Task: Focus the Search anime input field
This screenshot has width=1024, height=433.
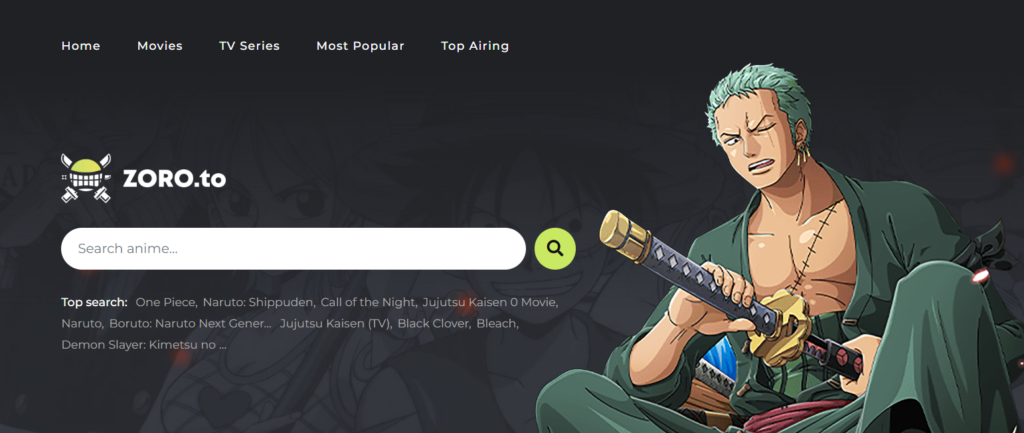Action: [x=293, y=248]
